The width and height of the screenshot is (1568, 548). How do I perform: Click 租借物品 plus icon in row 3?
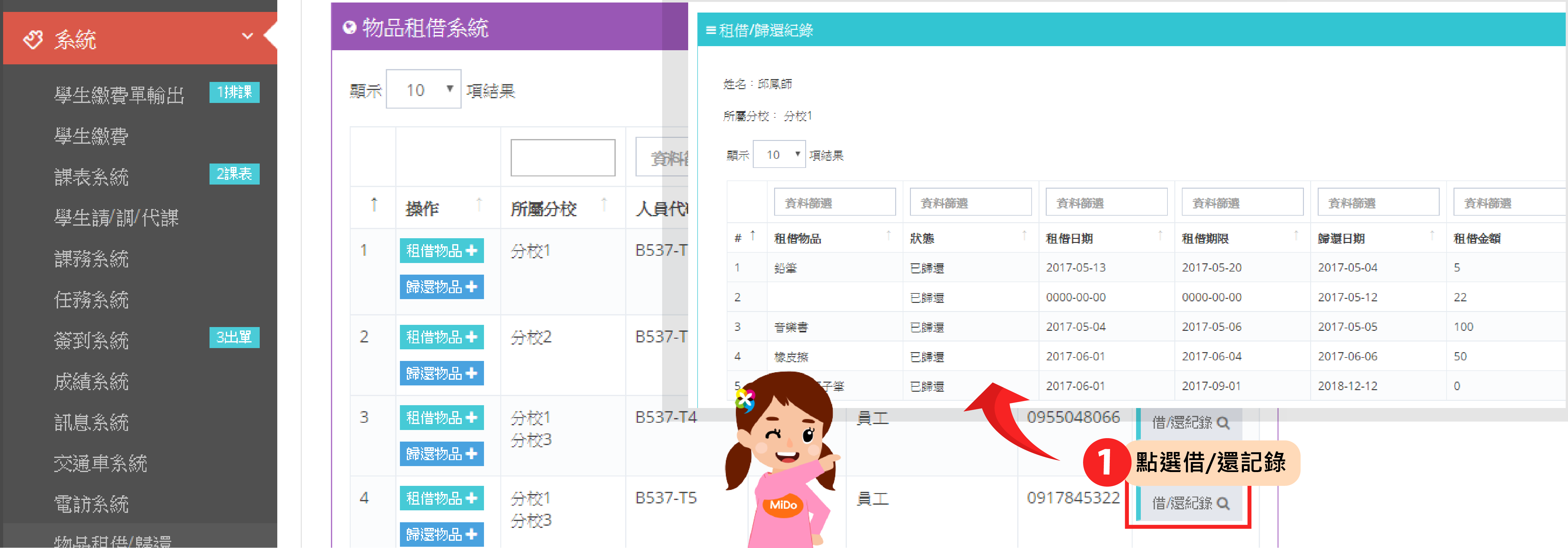click(x=472, y=418)
